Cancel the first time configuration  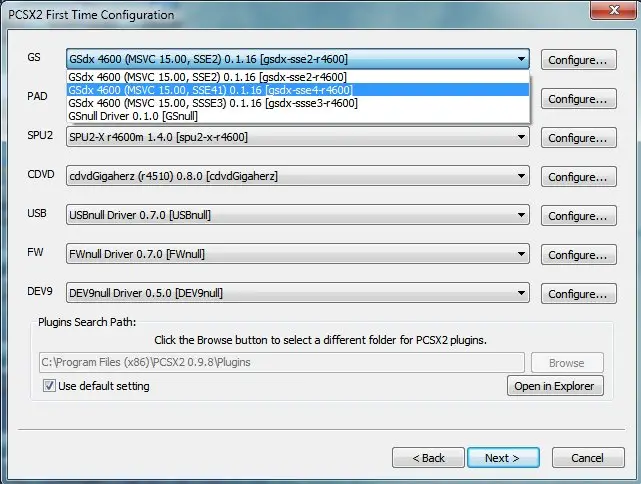(587, 458)
